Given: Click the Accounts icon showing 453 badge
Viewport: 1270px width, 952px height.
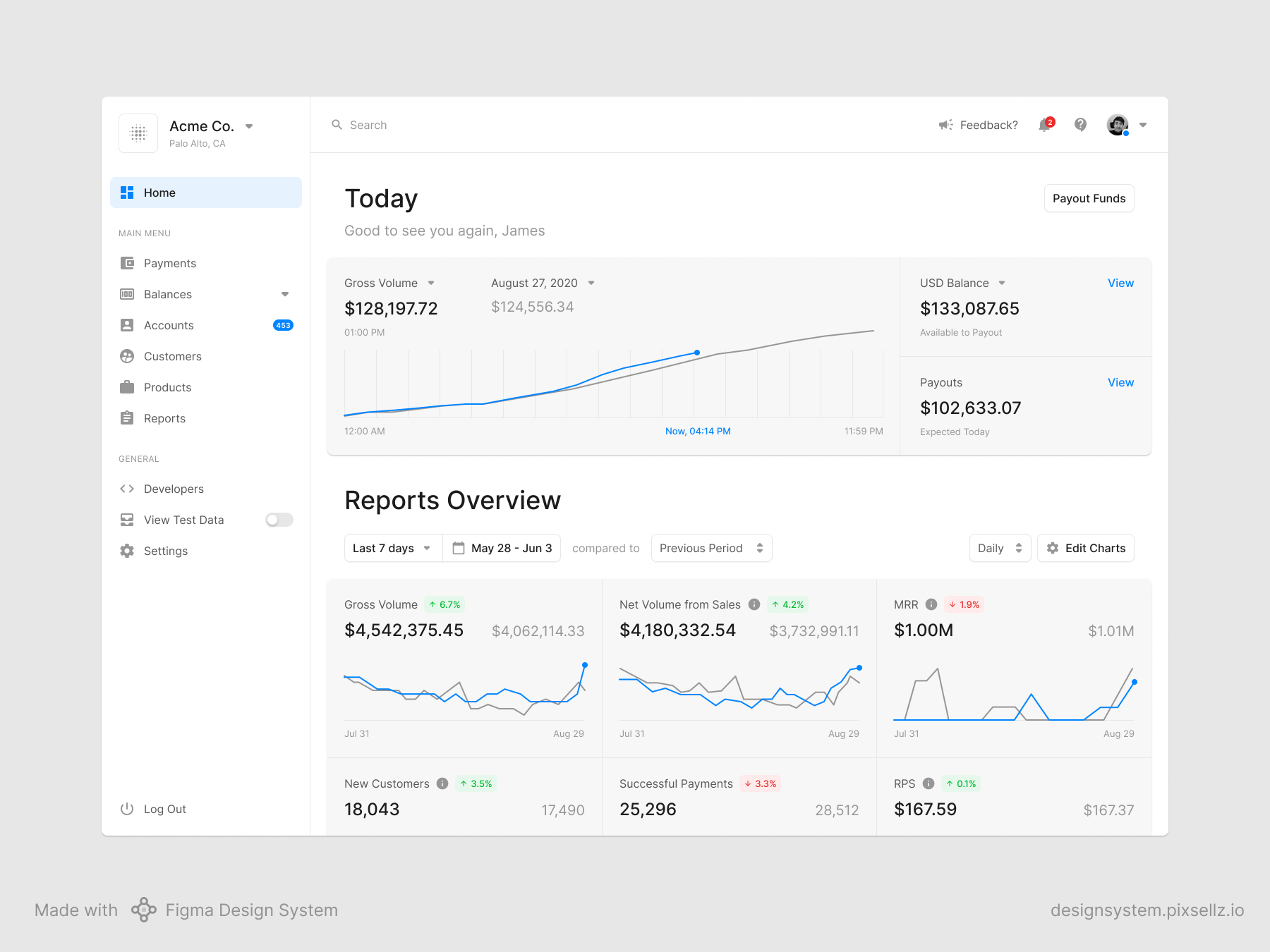Looking at the screenshot, I should pyautogui.click(x=127, y=325).
